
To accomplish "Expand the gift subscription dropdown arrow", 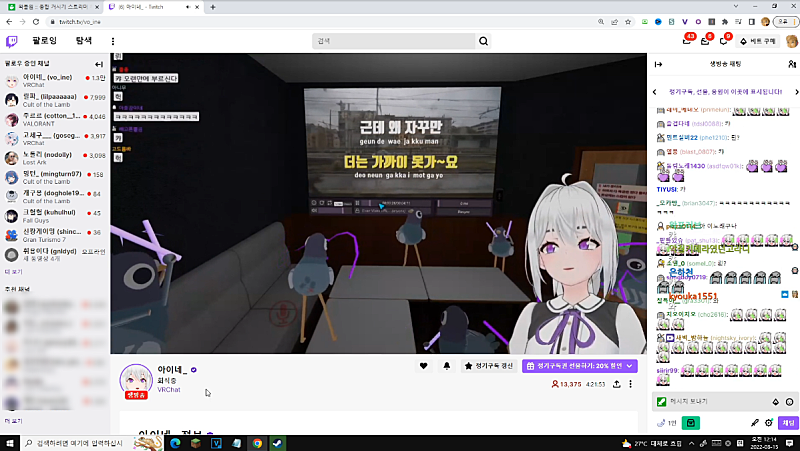I will pos(630,366).
